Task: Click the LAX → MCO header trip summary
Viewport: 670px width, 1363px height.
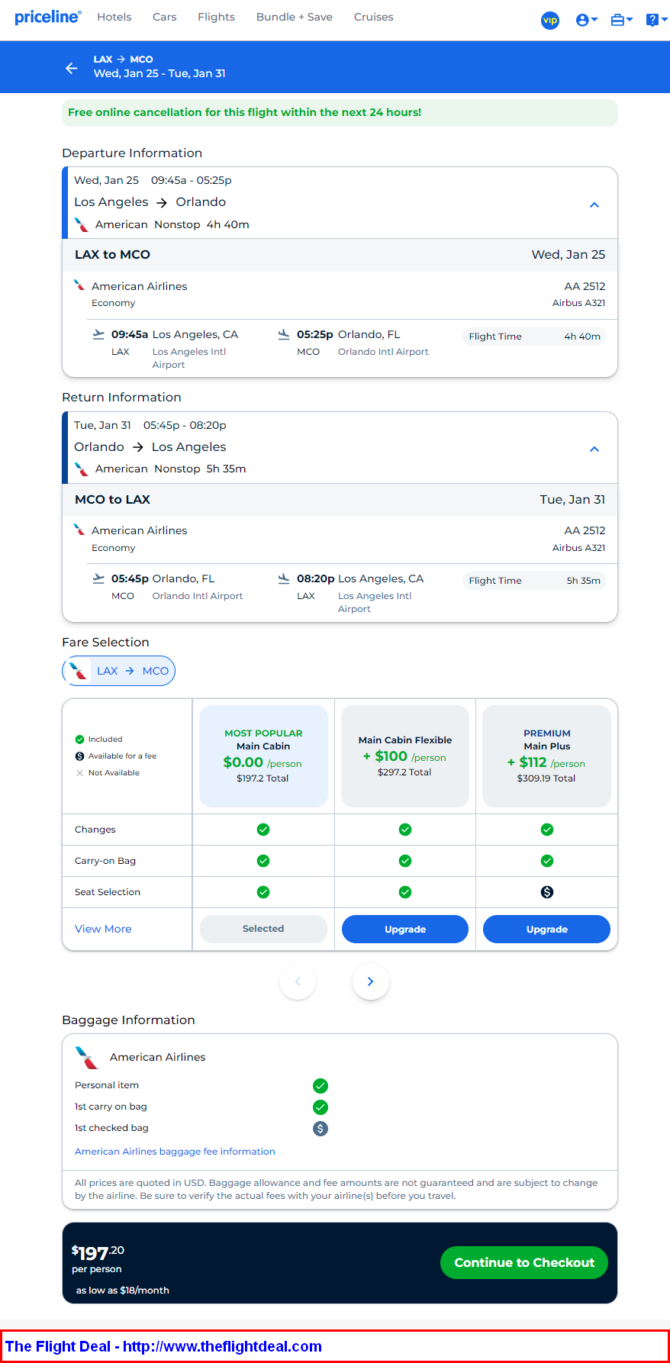Action: click(x=160, y=67)
